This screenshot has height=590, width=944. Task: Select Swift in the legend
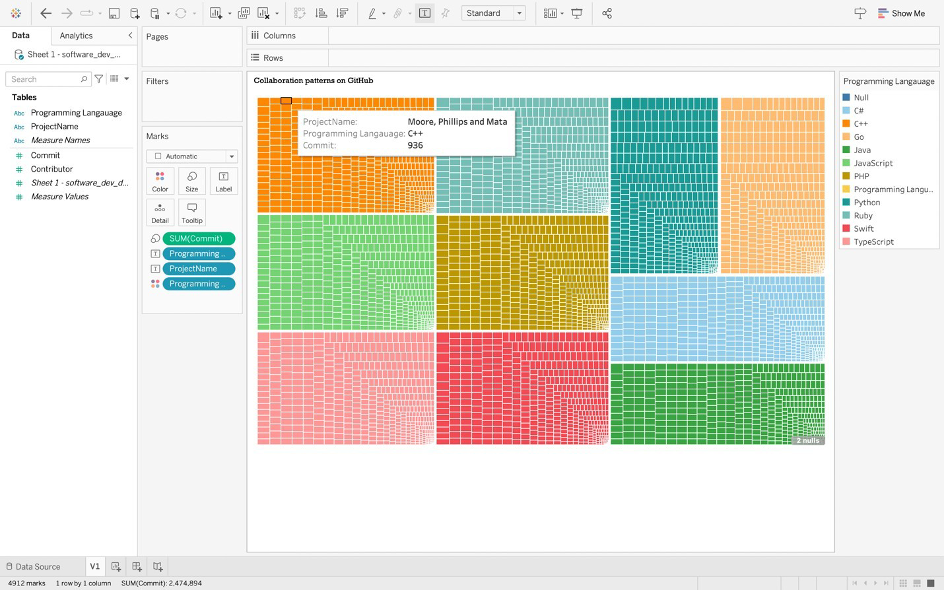pos(863,229)
